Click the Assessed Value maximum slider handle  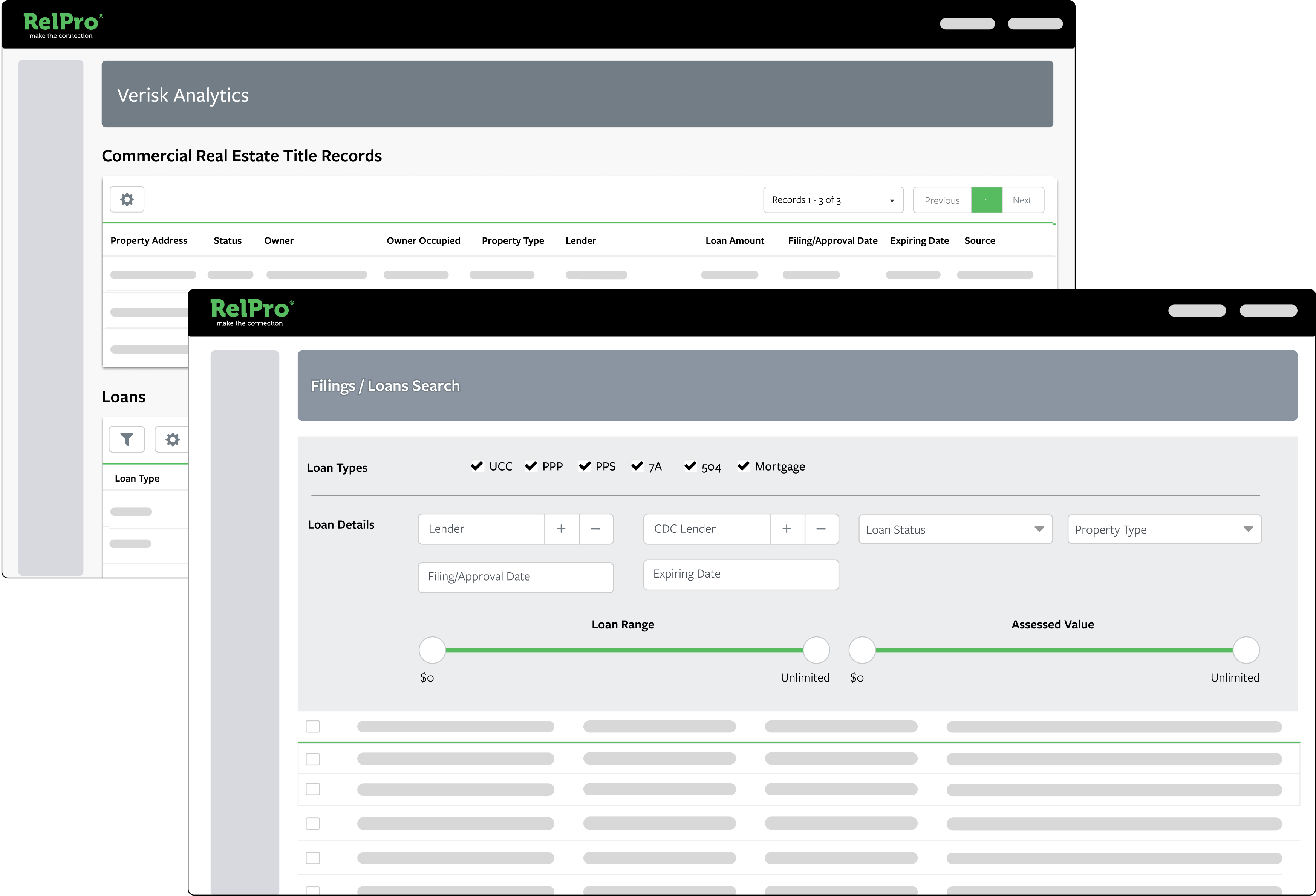tap(1246, 650)
